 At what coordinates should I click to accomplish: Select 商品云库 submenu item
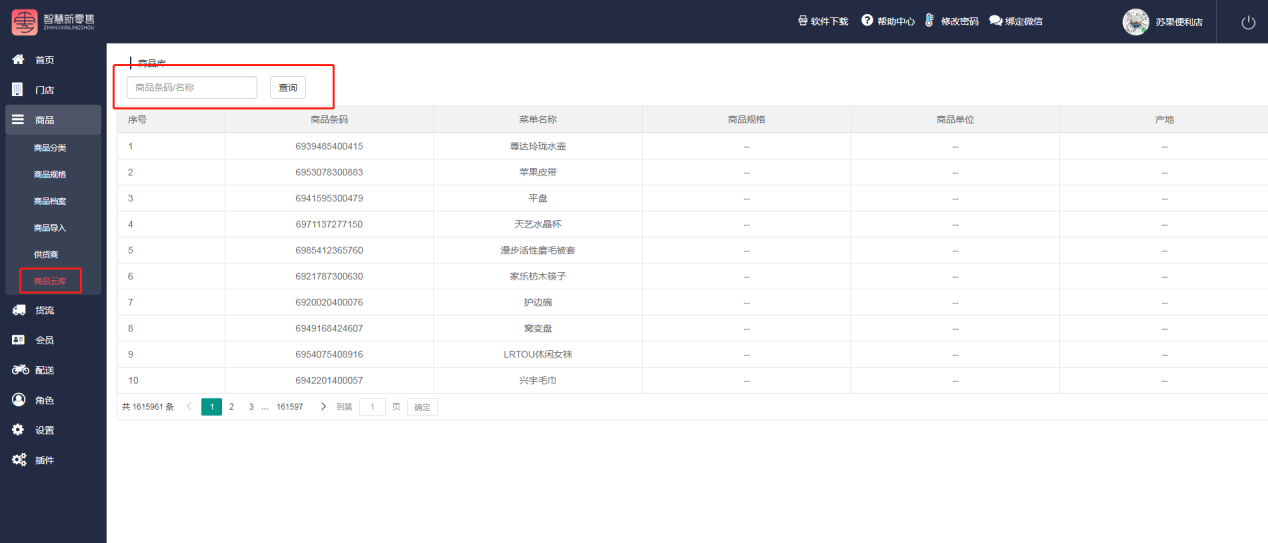coord(50,282)
